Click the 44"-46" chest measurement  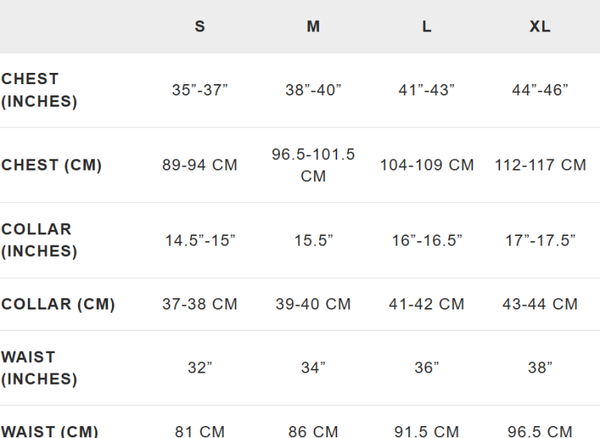click(540, 90)
